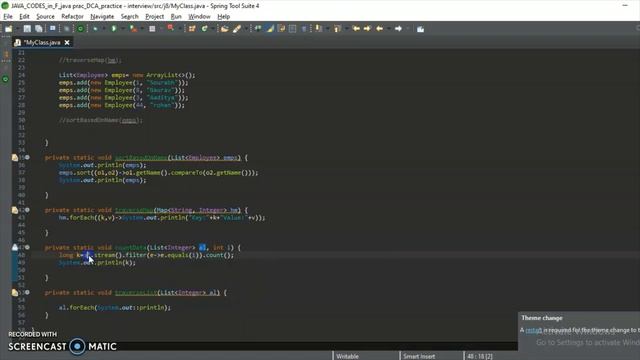Click the Stop square toolbar icon

tap(152, 29)
